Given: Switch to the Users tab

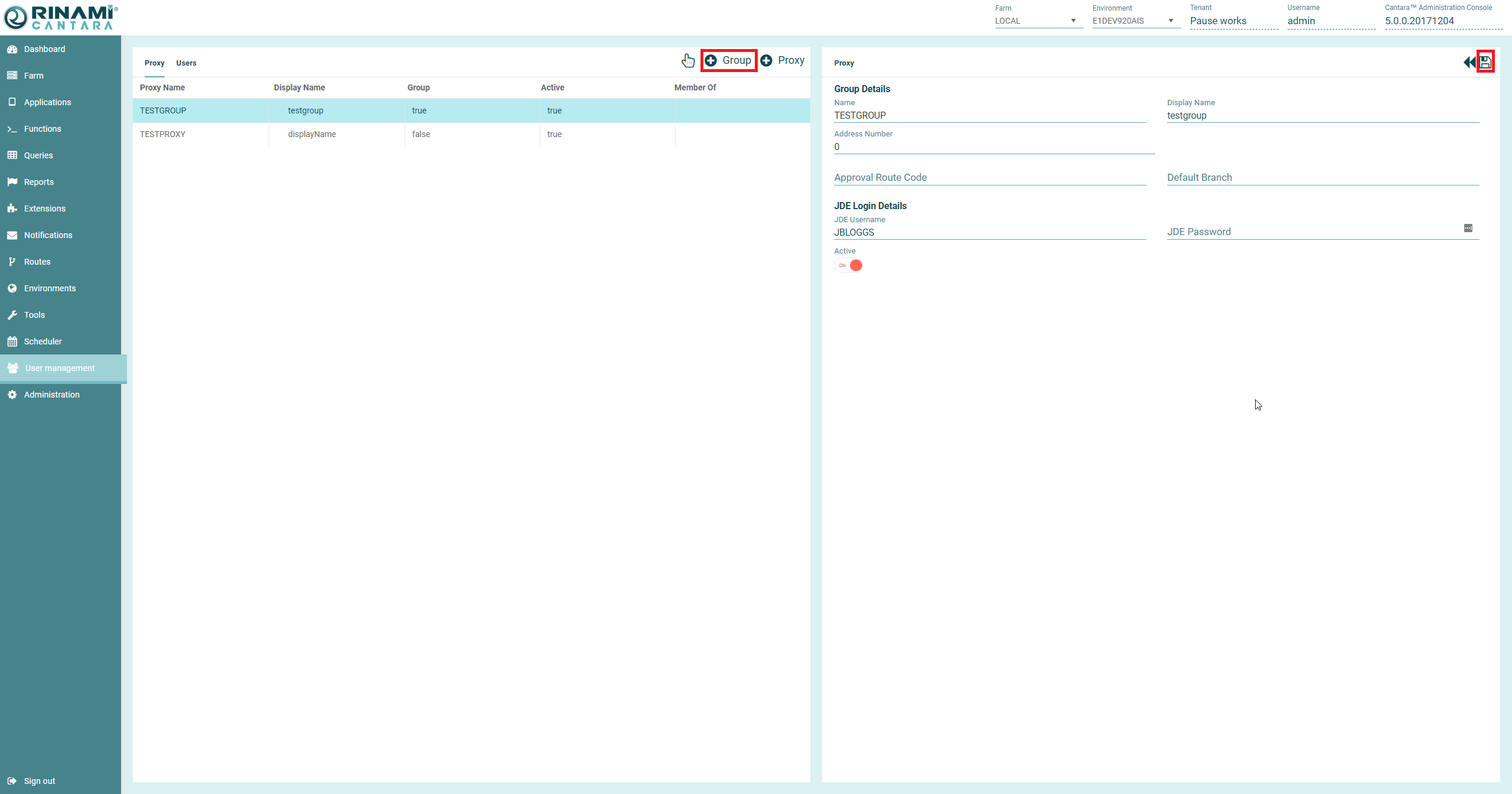Looking at the screenshot, I should coord(185,63).
